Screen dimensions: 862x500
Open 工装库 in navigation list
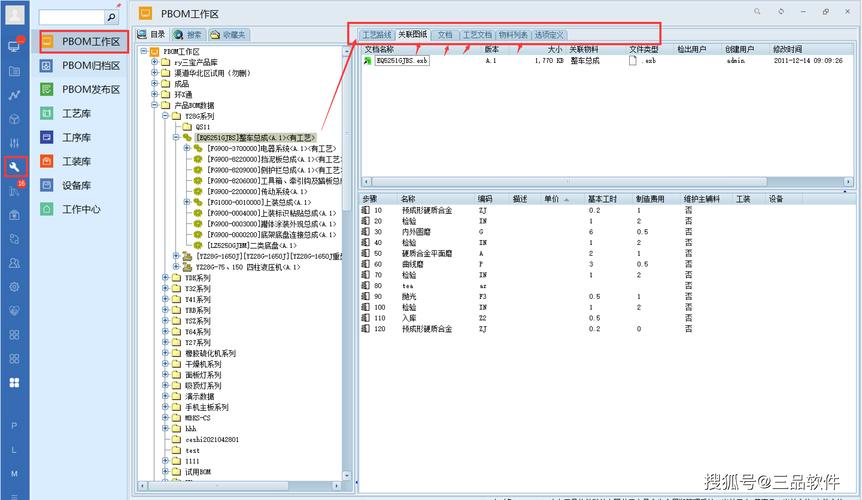65,162
